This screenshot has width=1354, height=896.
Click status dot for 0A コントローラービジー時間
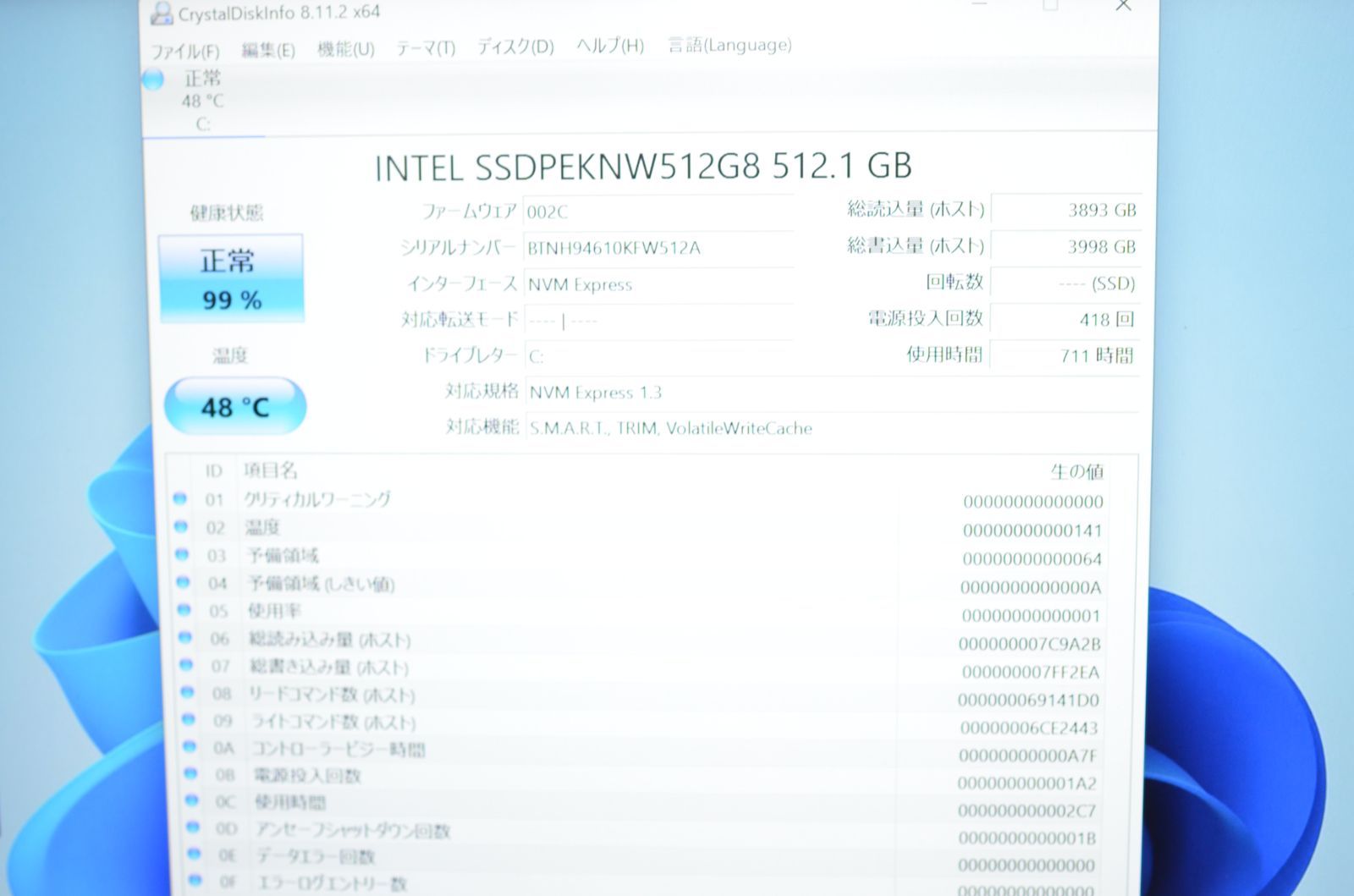(x=190, y=747)
